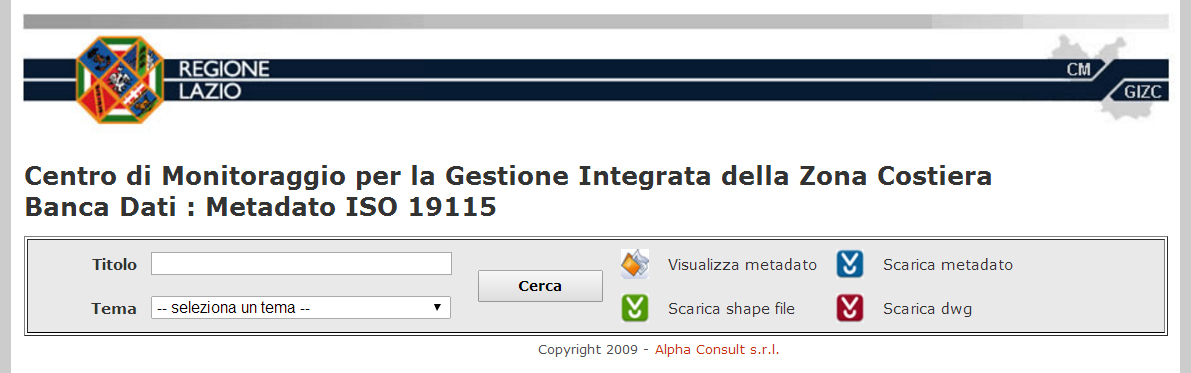Image resolution: width=1191 pixels, height=373 pixels.
Task: Click the blue Scarica metadato icon
Action: [x=850, y=264]
